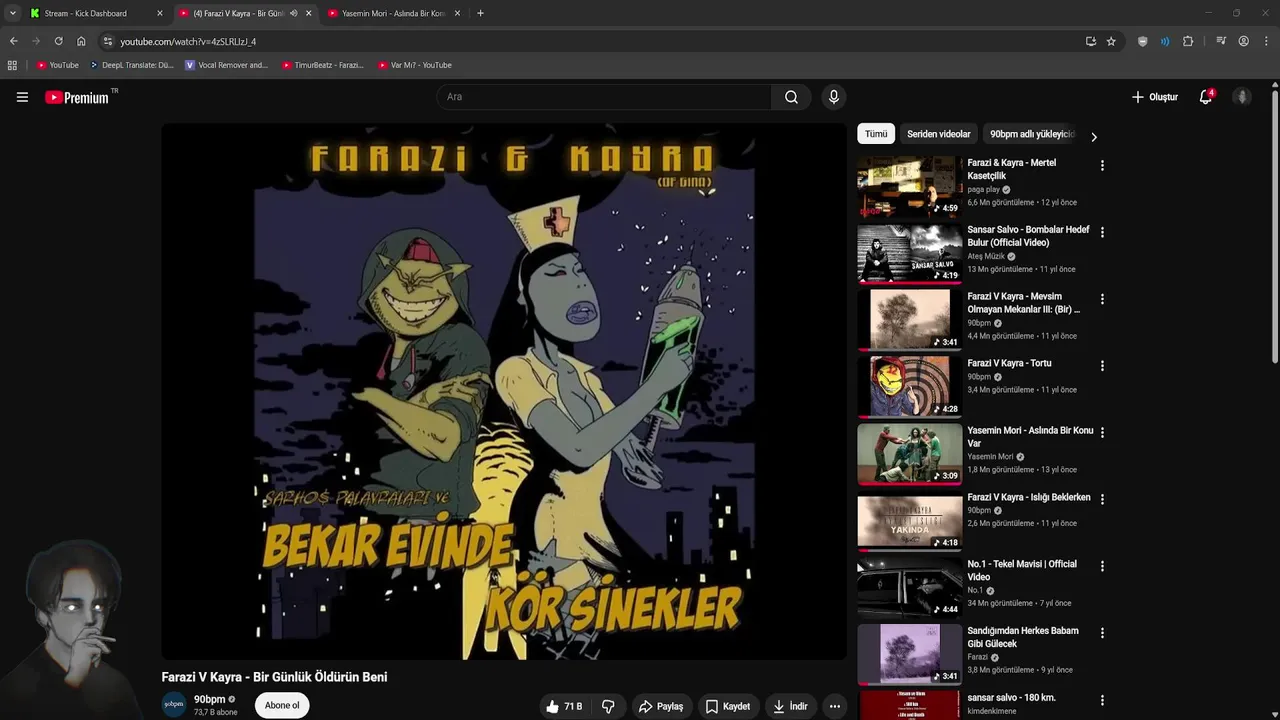1280x720 pixels.
Task: Open TimurBeatz - Farazi bookmark
Action: coord(322,65)
